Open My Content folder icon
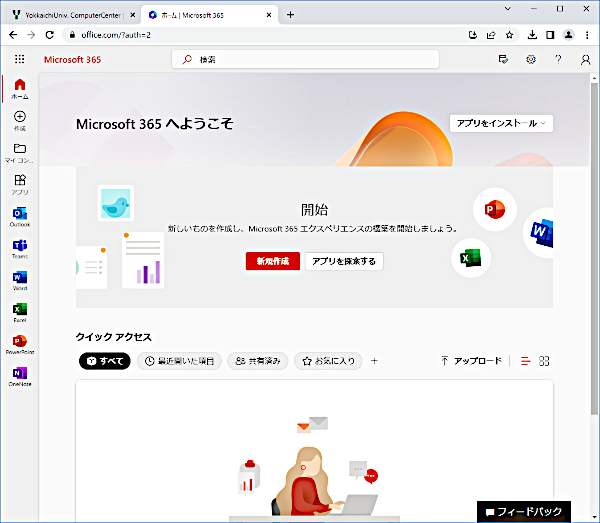Screen dimensions: 600x523 20,153
